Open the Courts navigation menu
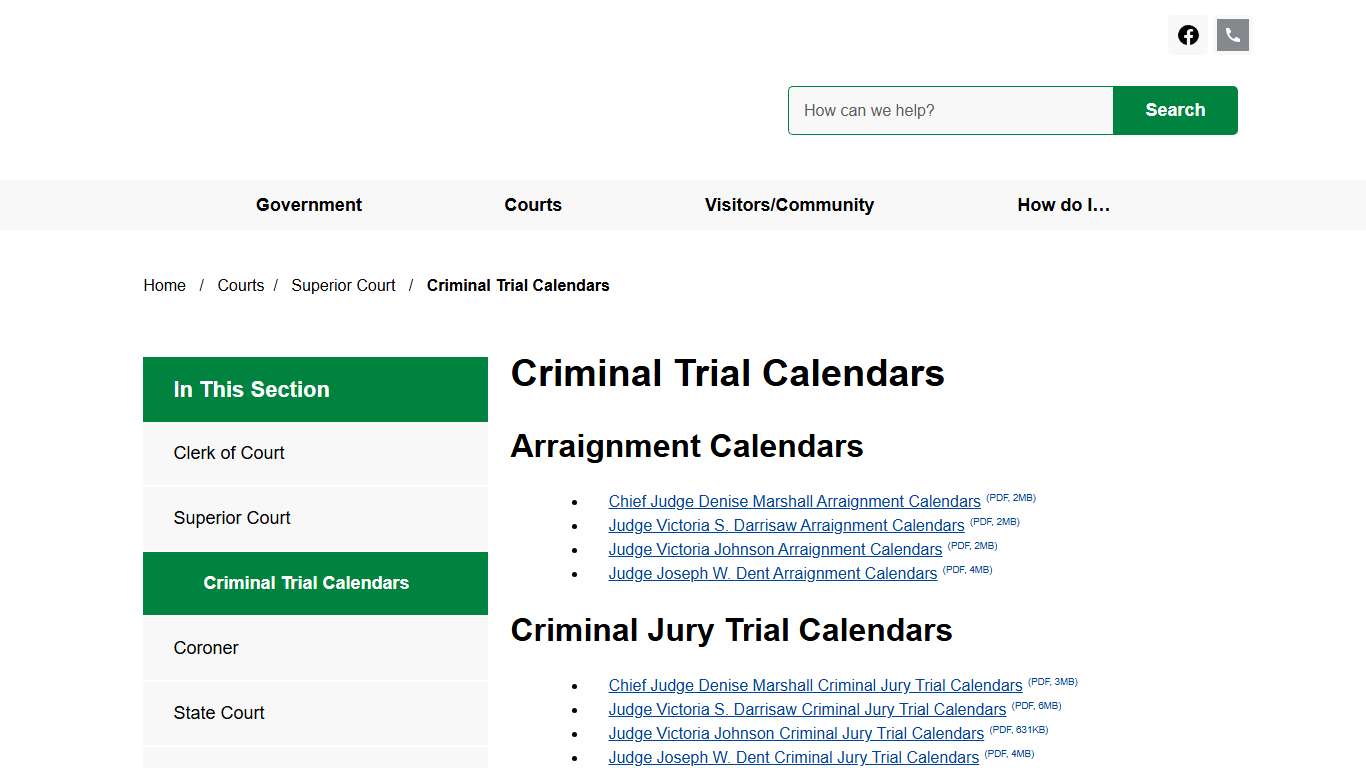This screenshot has height=768, width=1366. point(533,205)
